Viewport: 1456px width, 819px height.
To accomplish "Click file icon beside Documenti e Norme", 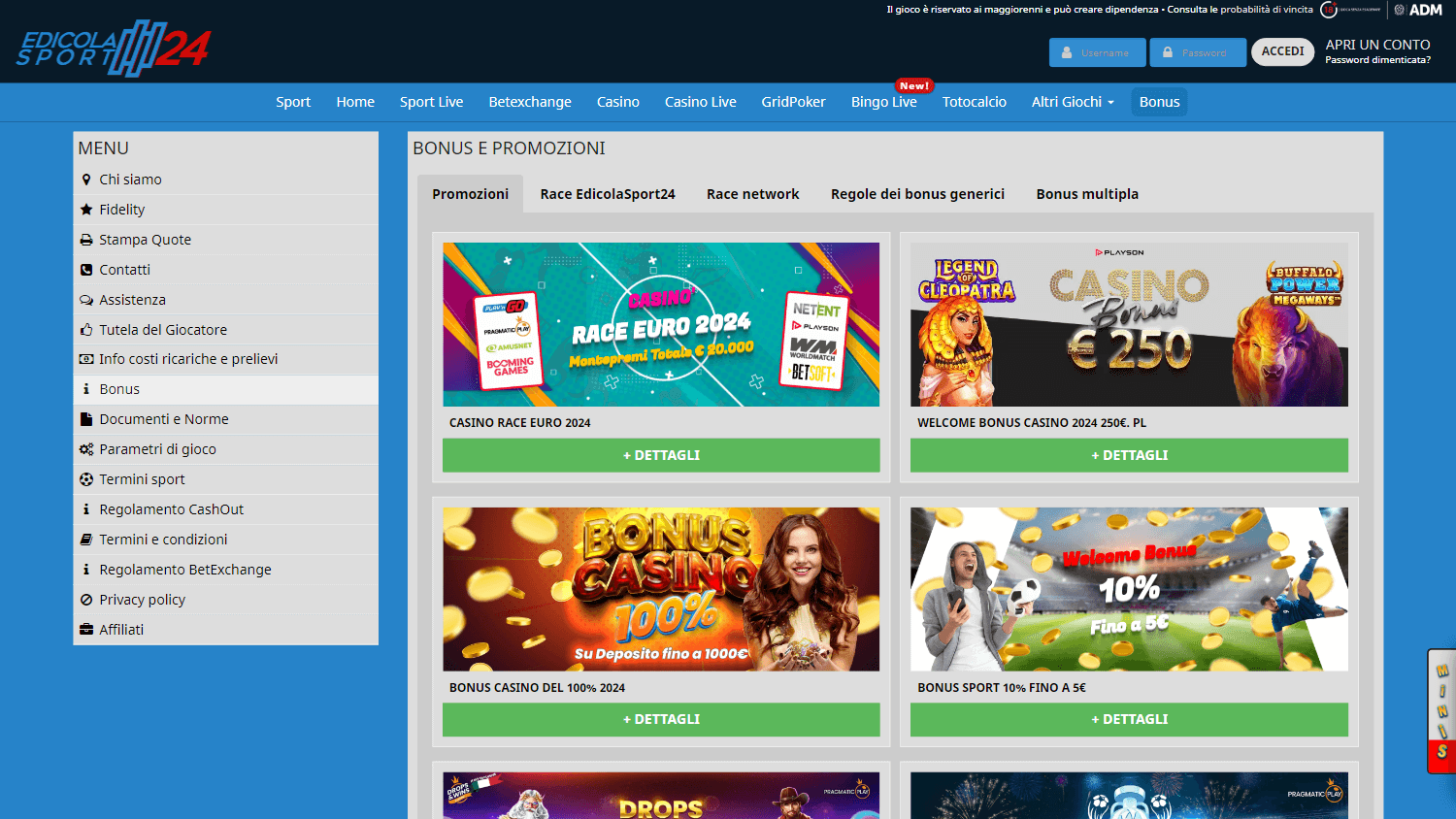I will (86, 419).
